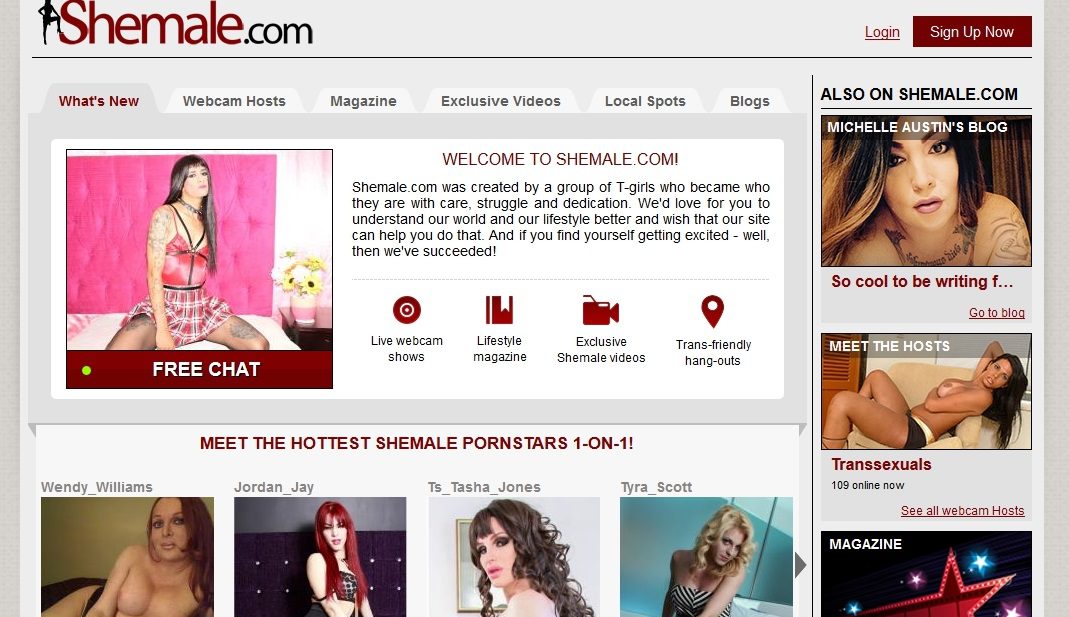Open the Tyra_Scott host name

coord(656,487)
